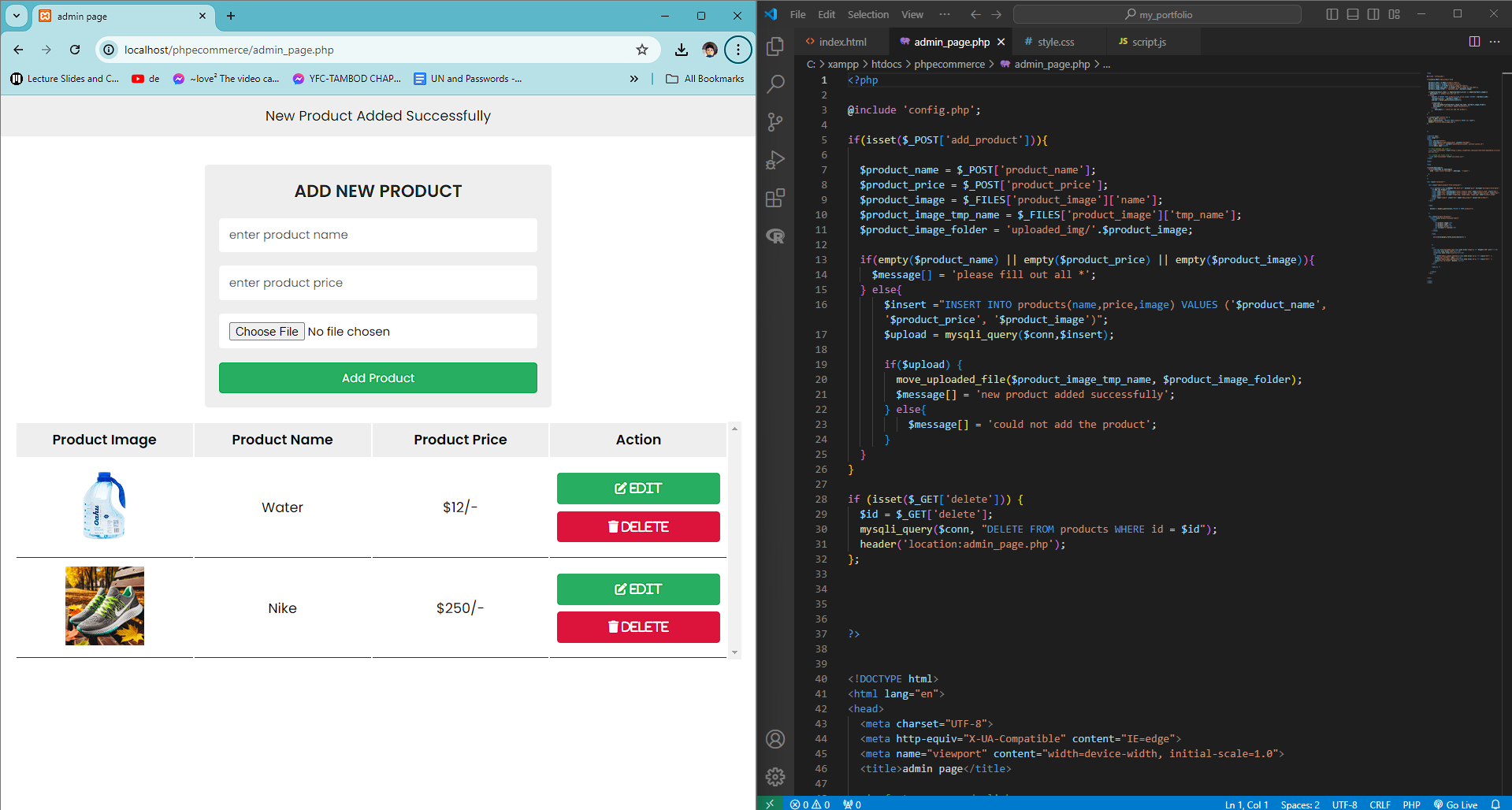Image resolution: width=1512 pixels, height=810 pixels.
Task: Open the File menu in VS Code
Action: [798, 14]
